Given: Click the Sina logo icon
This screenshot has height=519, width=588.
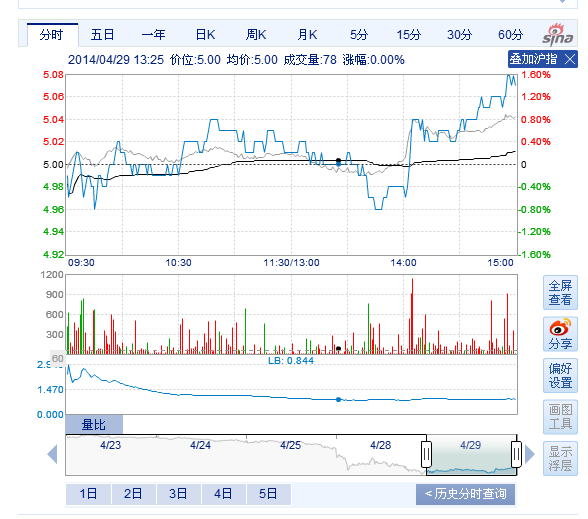Looking at the screenshot, I should coord(558,34).
